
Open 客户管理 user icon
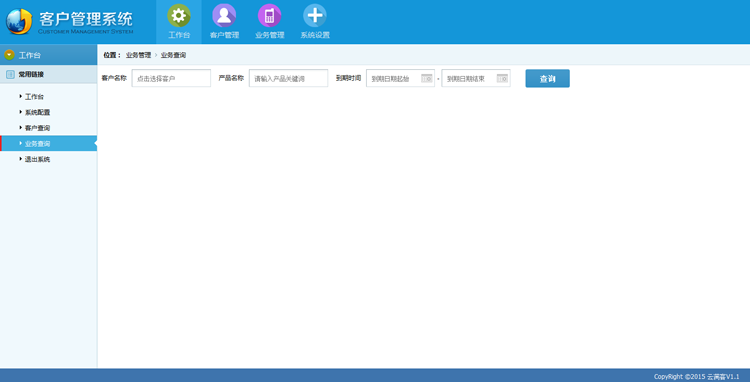(x=224, y=22)
